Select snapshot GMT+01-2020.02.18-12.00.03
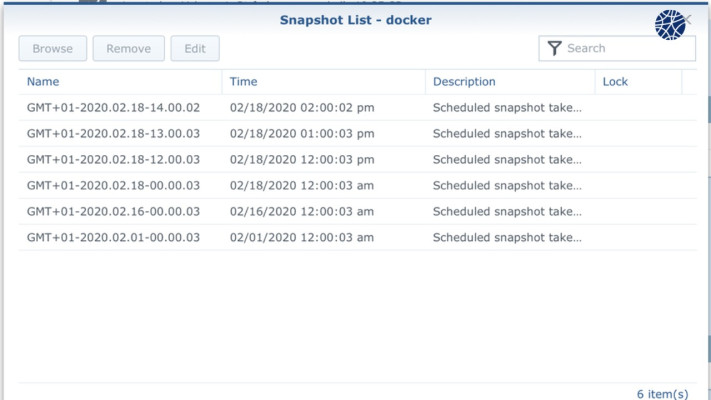This screenshot has height=400, width=711. tap(113, 160)
